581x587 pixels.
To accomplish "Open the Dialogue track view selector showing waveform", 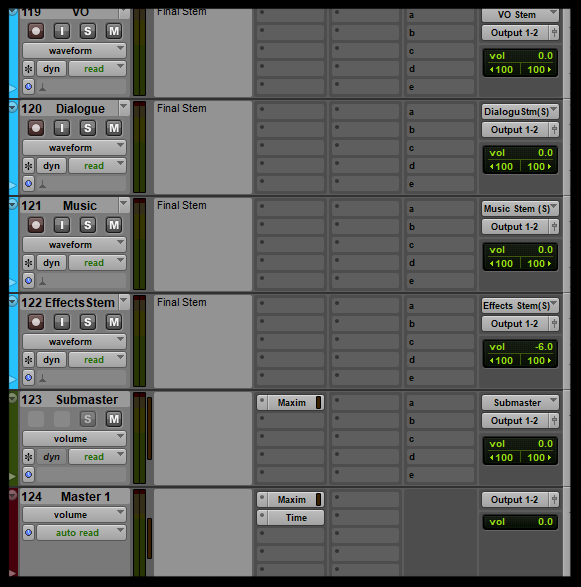I will coord(74,148).
